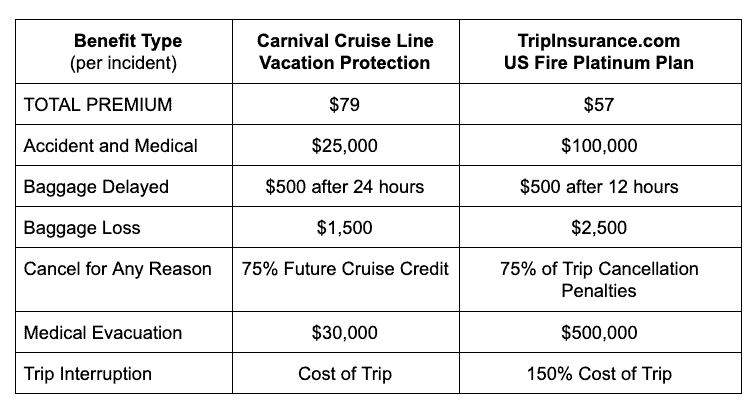Viewport: 754px width, 409px height.
Task: Select the 75% of Trip Cancellation Penalties cell
Action: [600, 280]
